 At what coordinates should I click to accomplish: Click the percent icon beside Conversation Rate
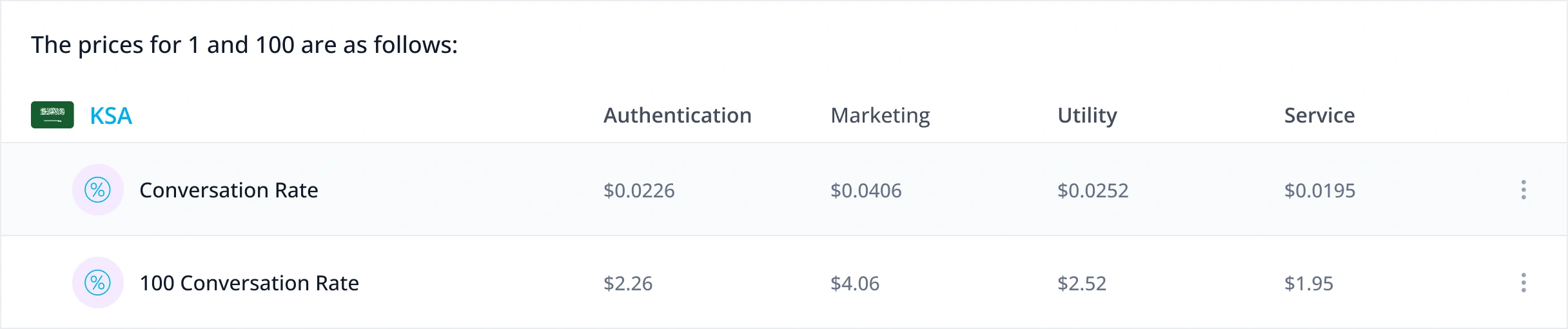[x=98, y=190]
